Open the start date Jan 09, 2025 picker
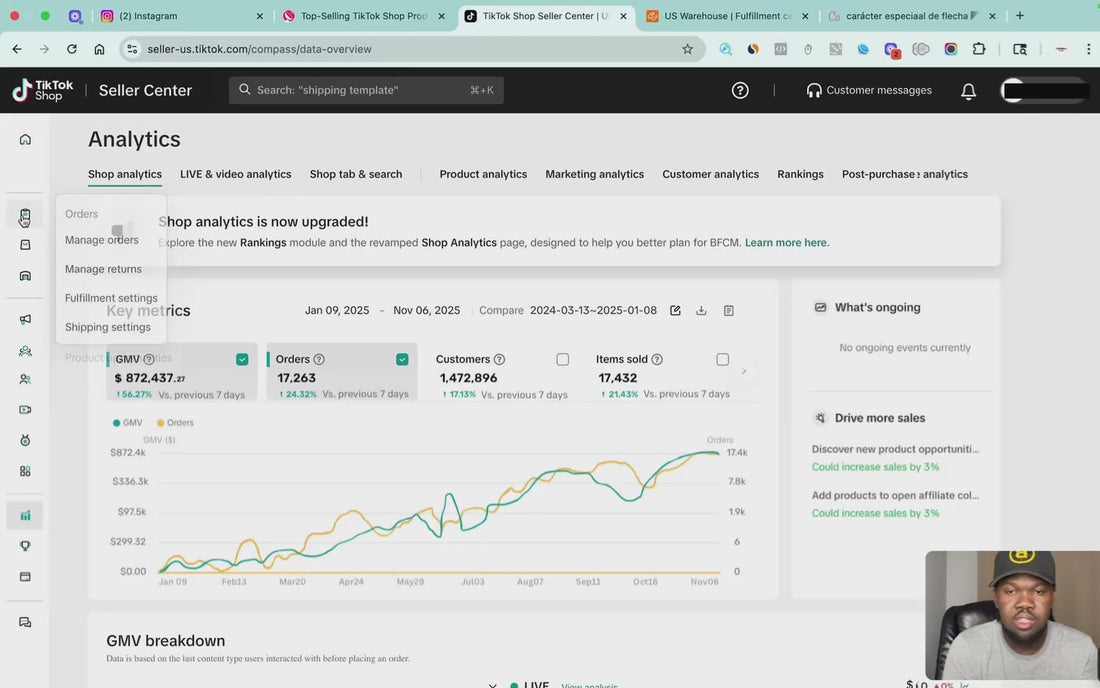 click(337, 311)
